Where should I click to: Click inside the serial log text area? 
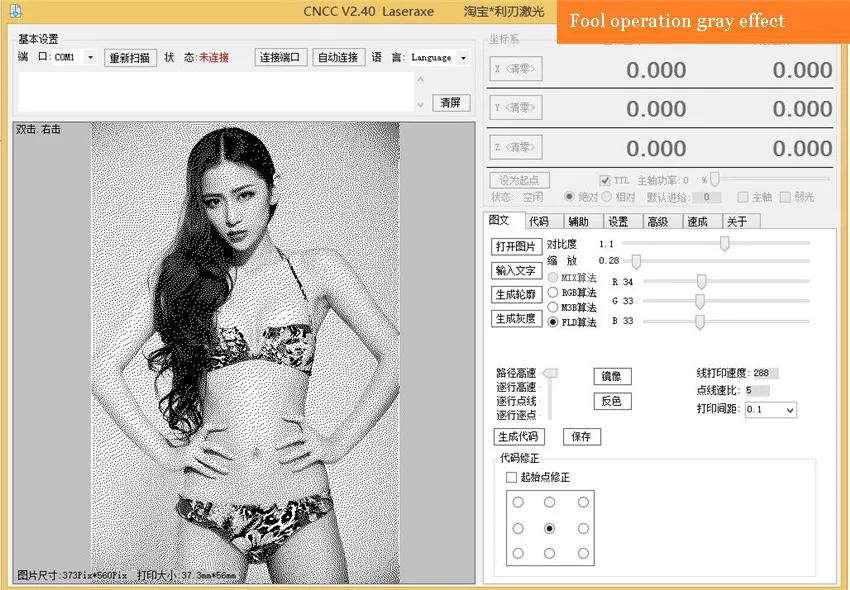click(216, 92)
